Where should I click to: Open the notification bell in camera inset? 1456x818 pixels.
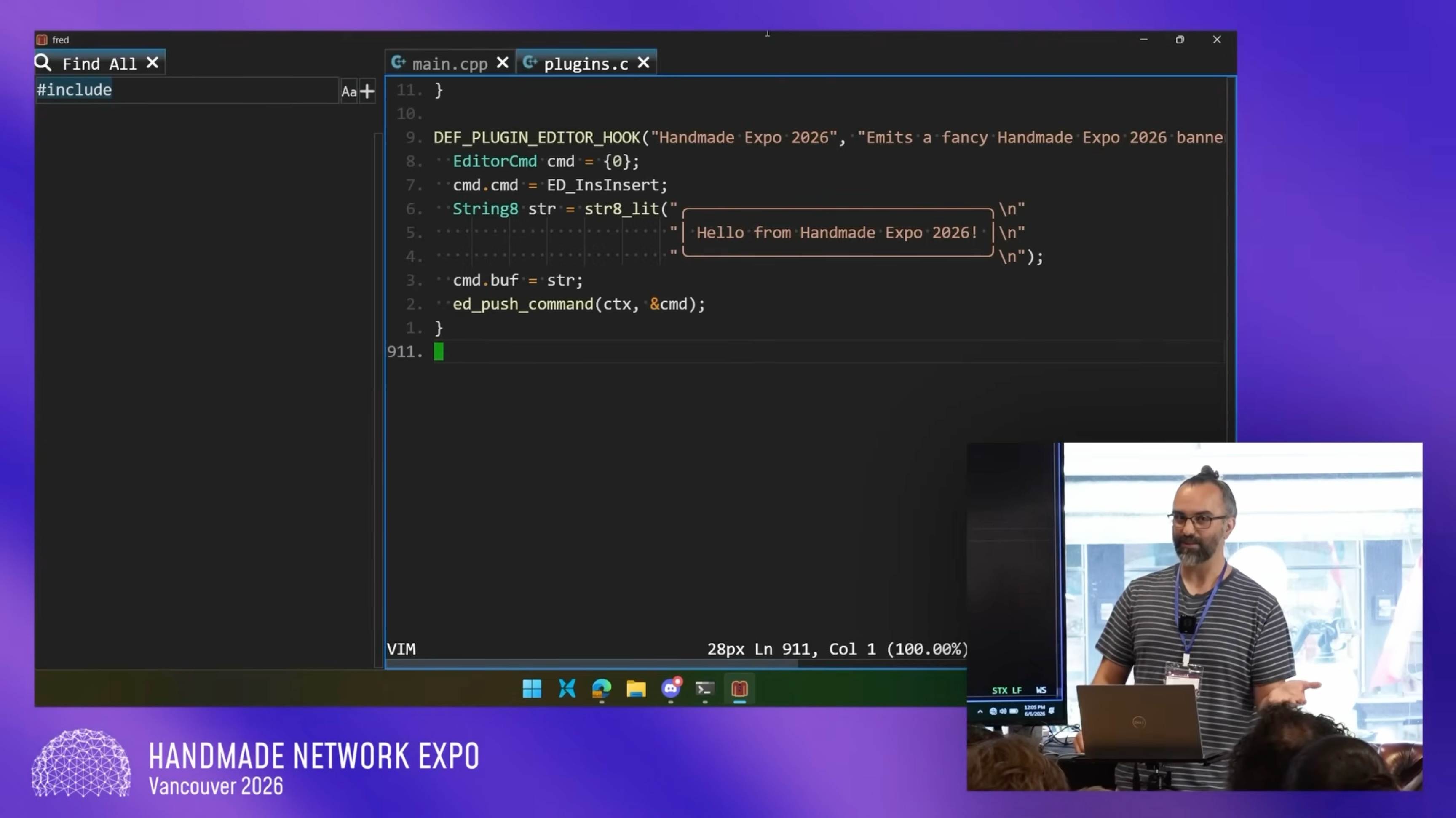click(x=1051, y=711)
